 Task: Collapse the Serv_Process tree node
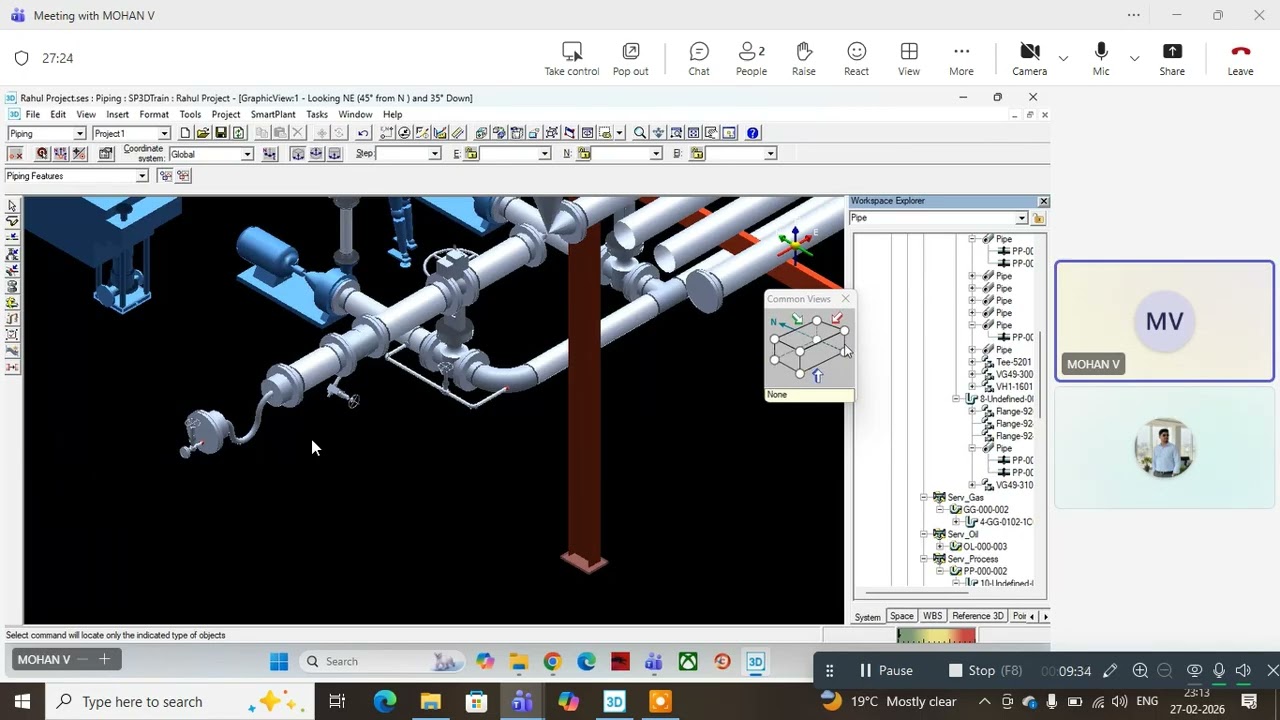(x=925, y=559)
